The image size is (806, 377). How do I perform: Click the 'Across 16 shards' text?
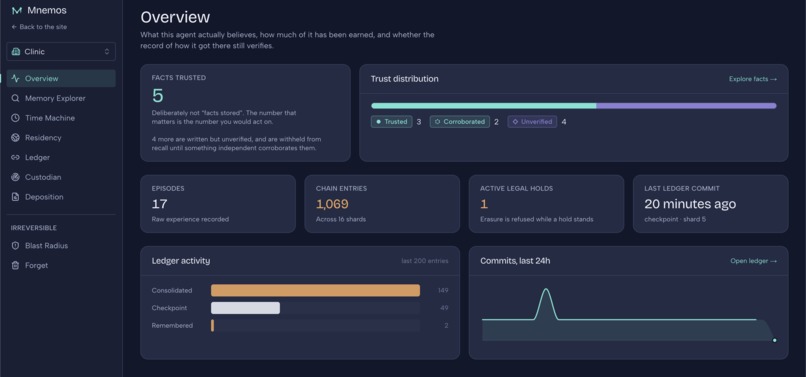pyautogui.click(x=340, y=220)
